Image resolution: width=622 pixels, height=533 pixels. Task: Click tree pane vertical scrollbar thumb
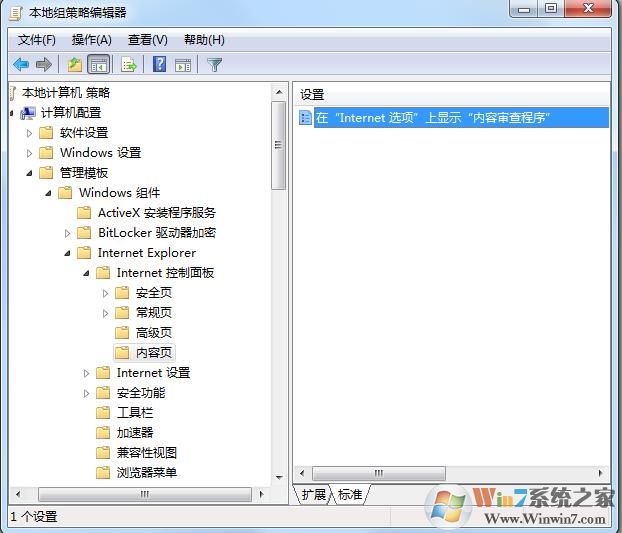pyautogui.click(x=278, y=146)
